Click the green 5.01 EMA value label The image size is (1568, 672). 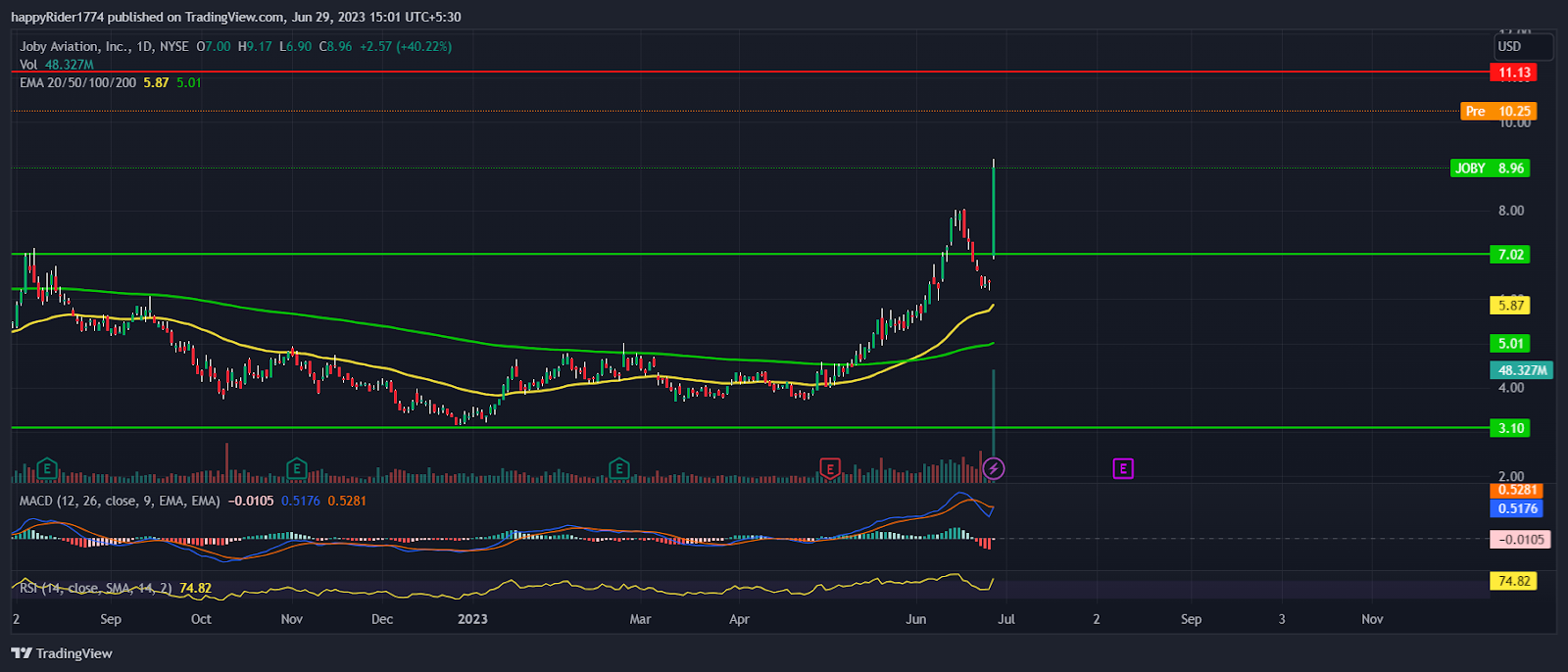coord(1510,344)
